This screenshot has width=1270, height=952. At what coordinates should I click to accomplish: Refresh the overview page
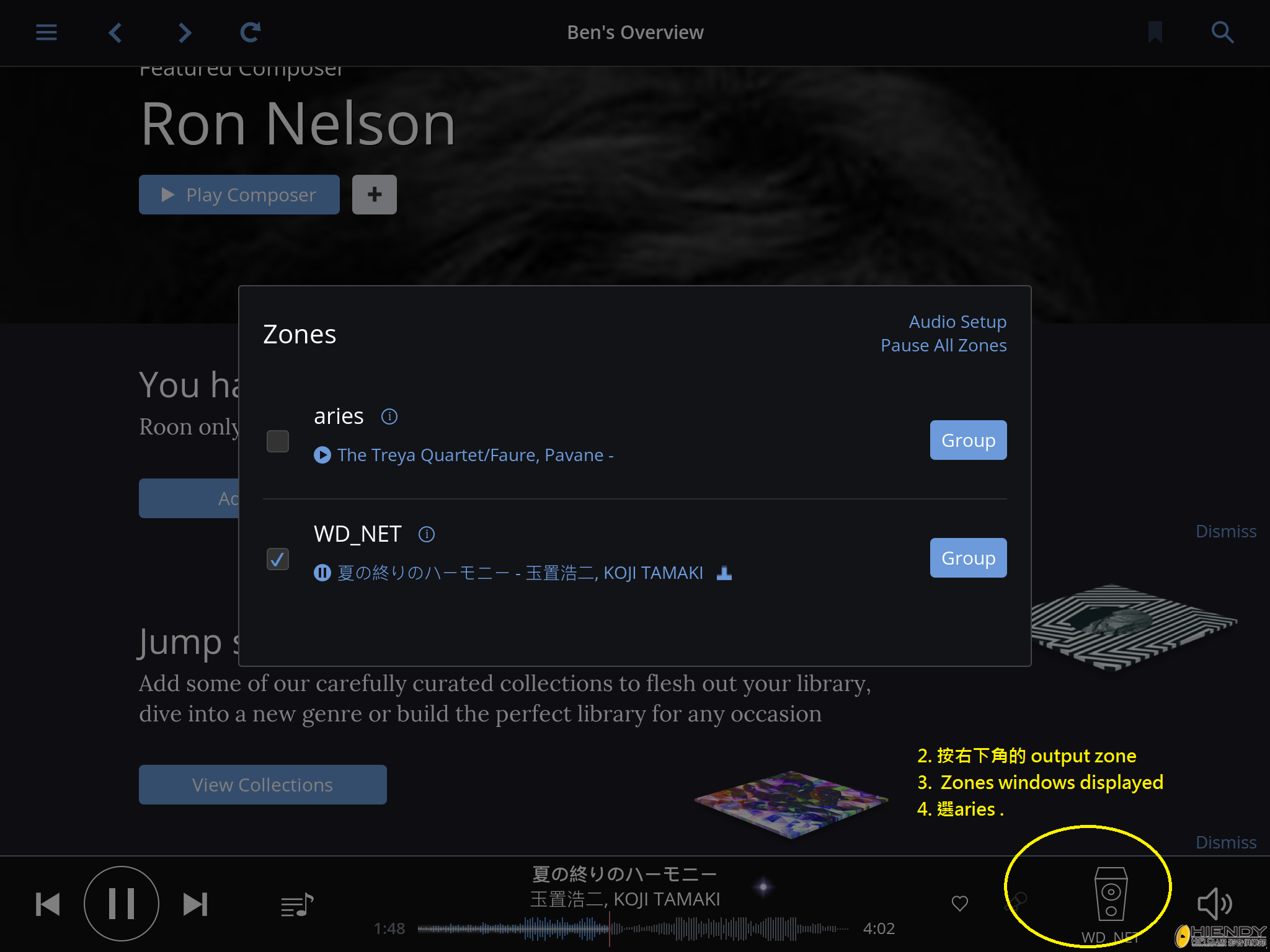(x=251, y=32)
